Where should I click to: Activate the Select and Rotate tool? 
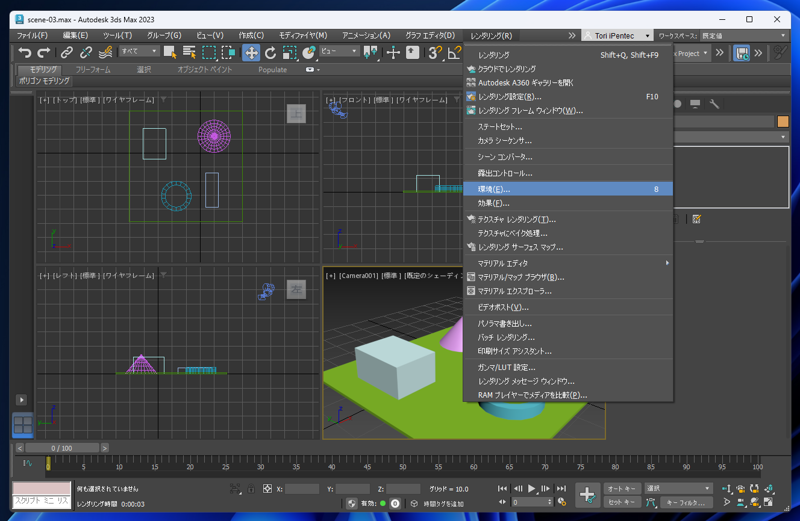[270, 53]
